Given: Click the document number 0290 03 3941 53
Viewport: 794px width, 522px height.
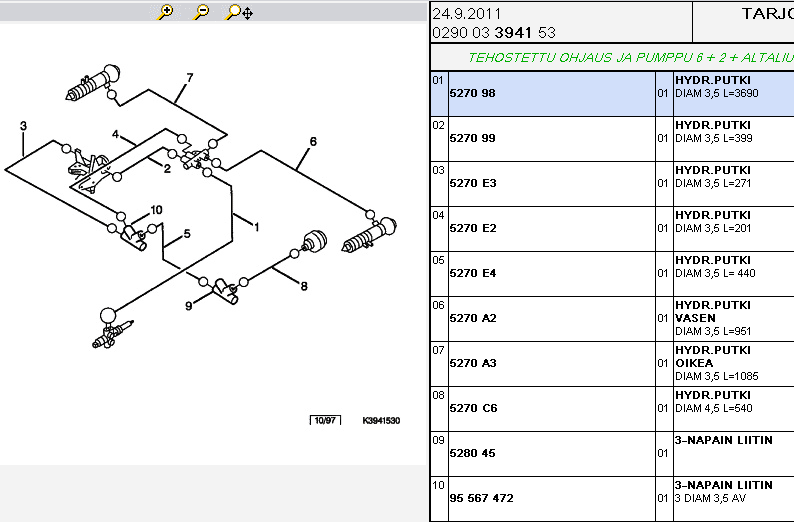Looking at the screenshot, I should (x=493, y=32).
